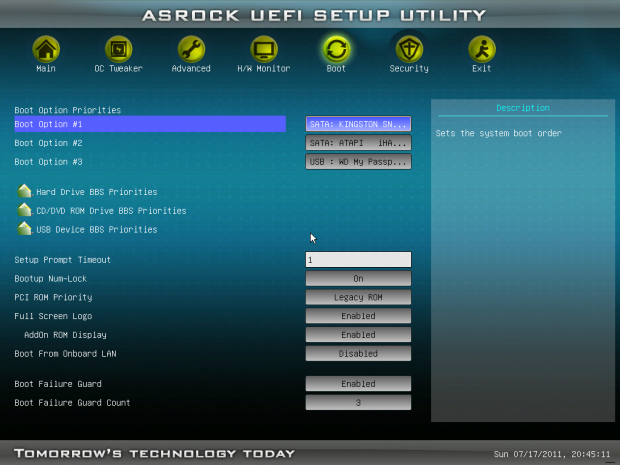620x465 pixels.
Task: Select the Bootup Num-Lock label
Action: tap(51, 278)
